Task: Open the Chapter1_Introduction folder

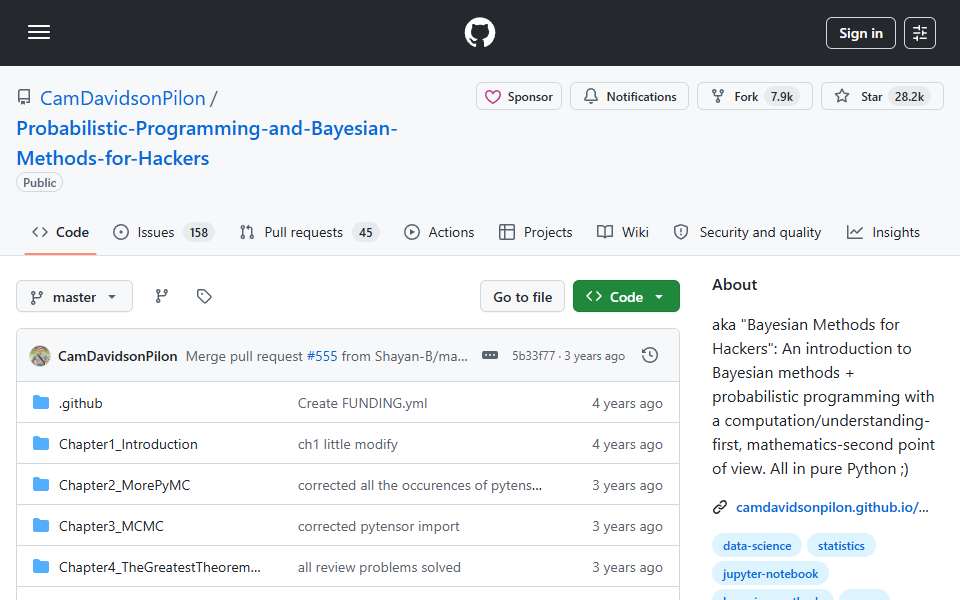Action: 128,444
